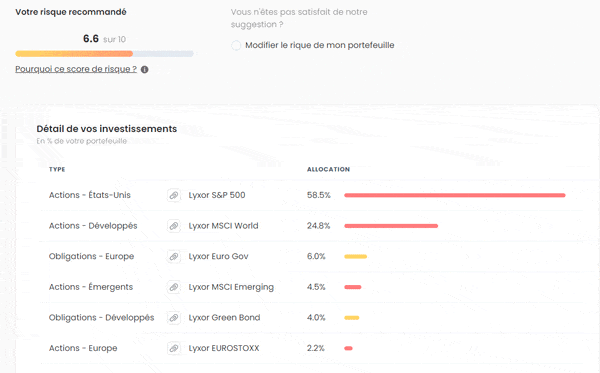Click the 58.5% allocation bar for S&P 500
This screenshot has height=373, width=600.
[455, 195]
